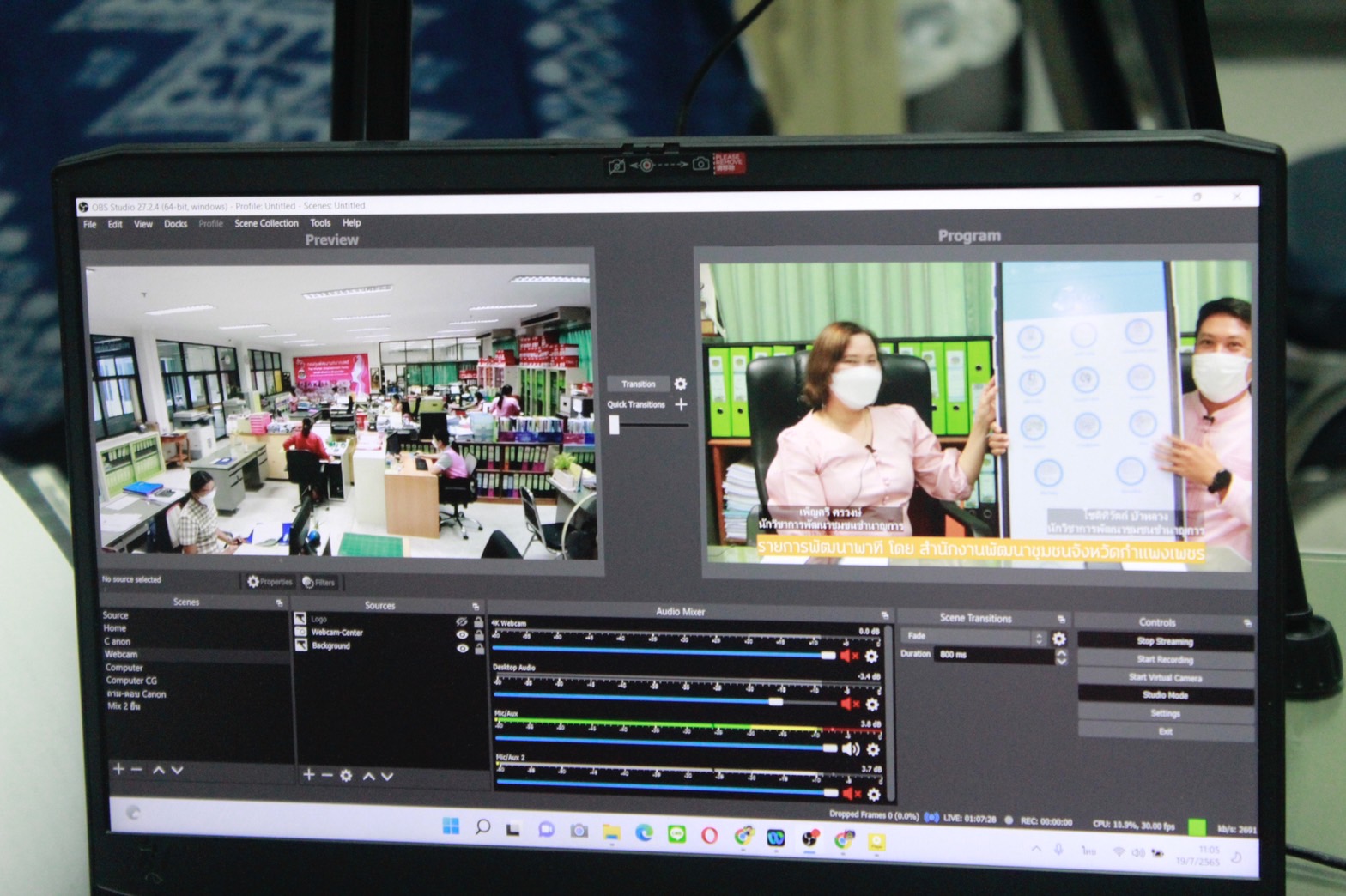This screenshot has width=1346, height=896.
Task: Unmute the 4K Webcam audio
Action: pyautogui.click(x=849, y=656)
